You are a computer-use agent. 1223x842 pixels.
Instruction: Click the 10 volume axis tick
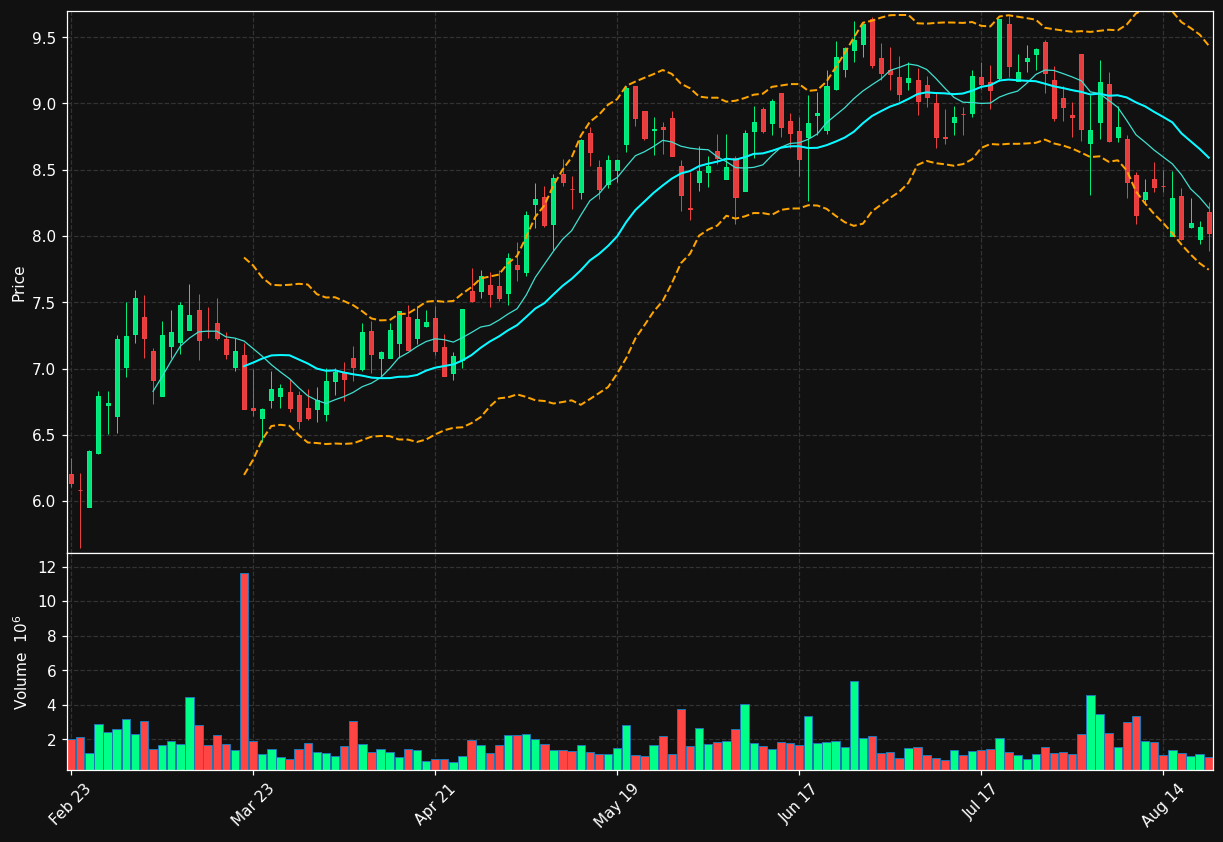tap(48, 602)
